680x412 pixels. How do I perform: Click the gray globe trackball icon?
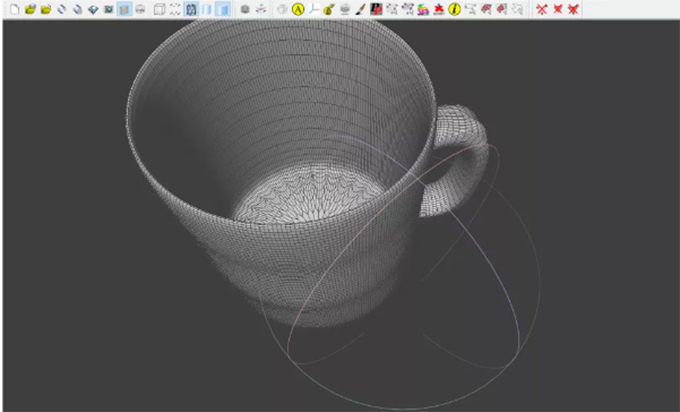click(x=282, y=9)
